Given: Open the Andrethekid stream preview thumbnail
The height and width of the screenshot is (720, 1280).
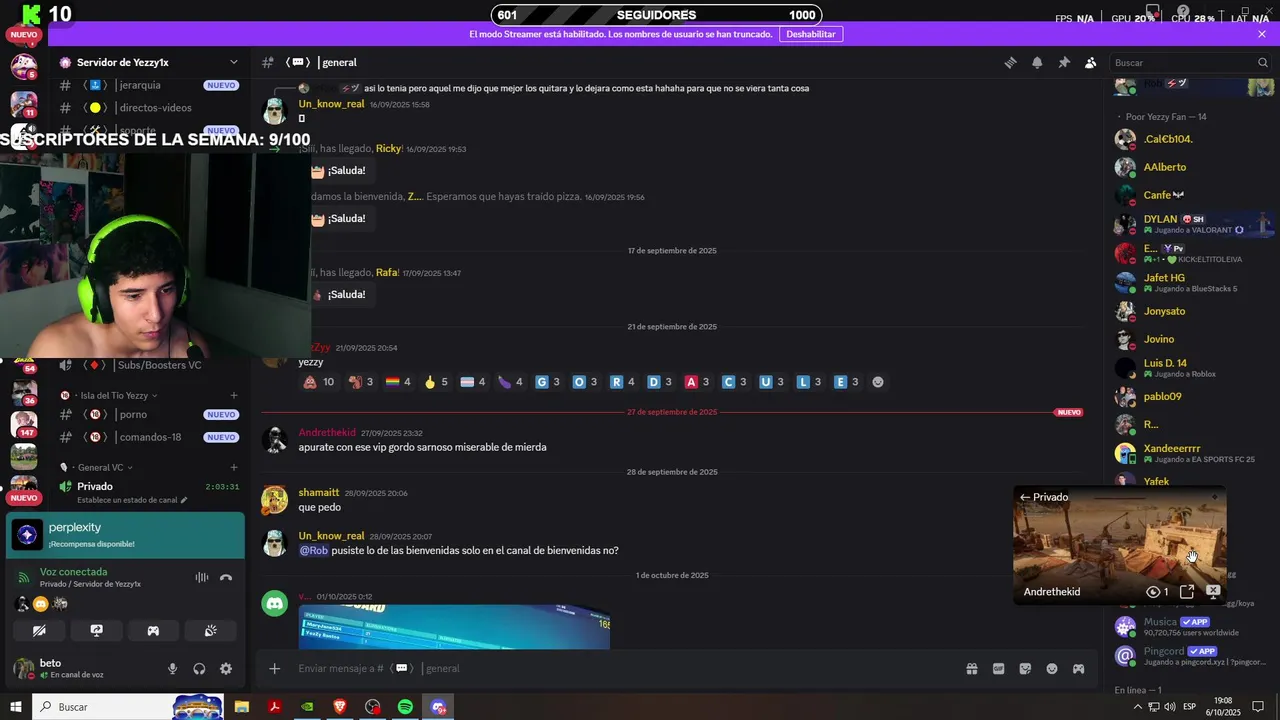Looking at the screenshot, I should pos(1120,545).
